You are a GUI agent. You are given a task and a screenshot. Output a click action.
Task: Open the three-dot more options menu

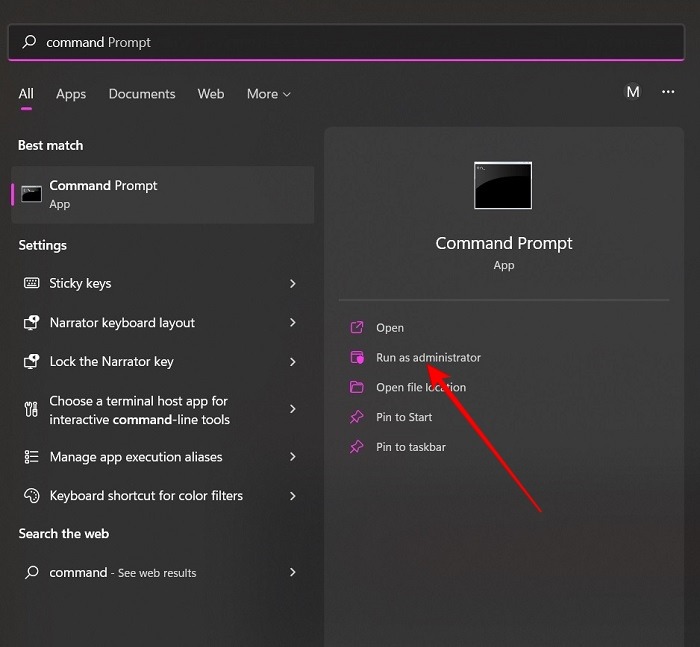(x=668, y=92)
